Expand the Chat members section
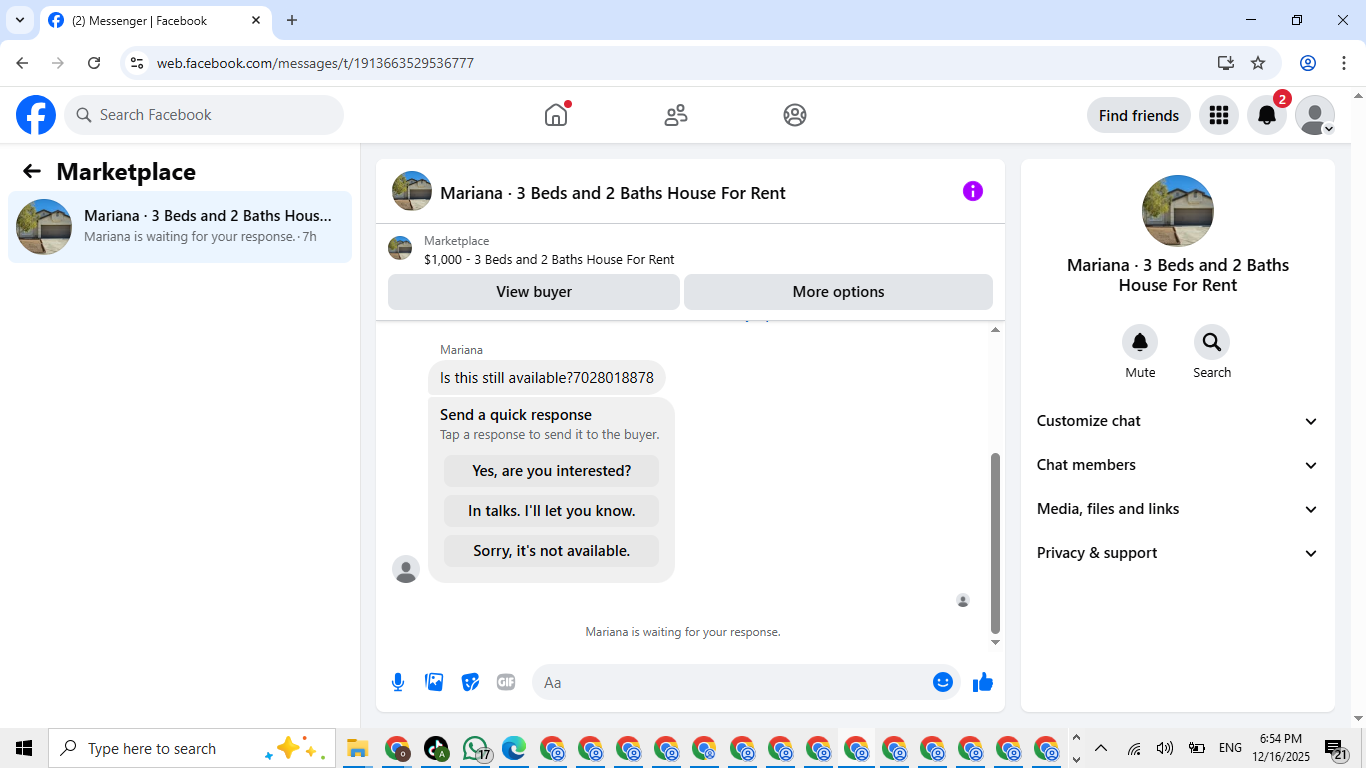1366x768 pixels. coord(1178,465)
